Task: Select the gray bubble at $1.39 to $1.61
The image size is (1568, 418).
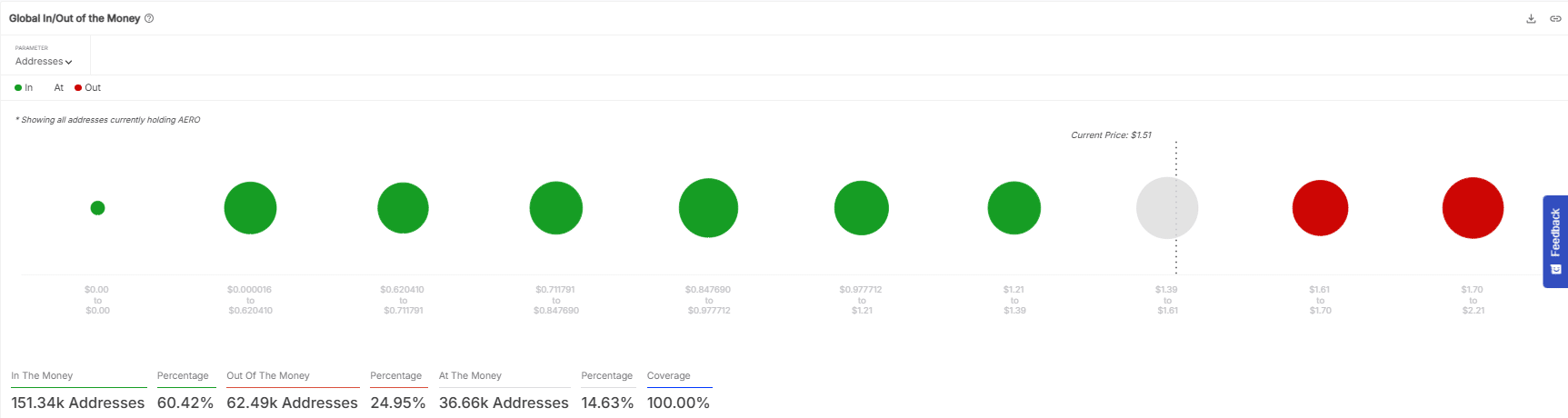Action: pos(1167,208)
